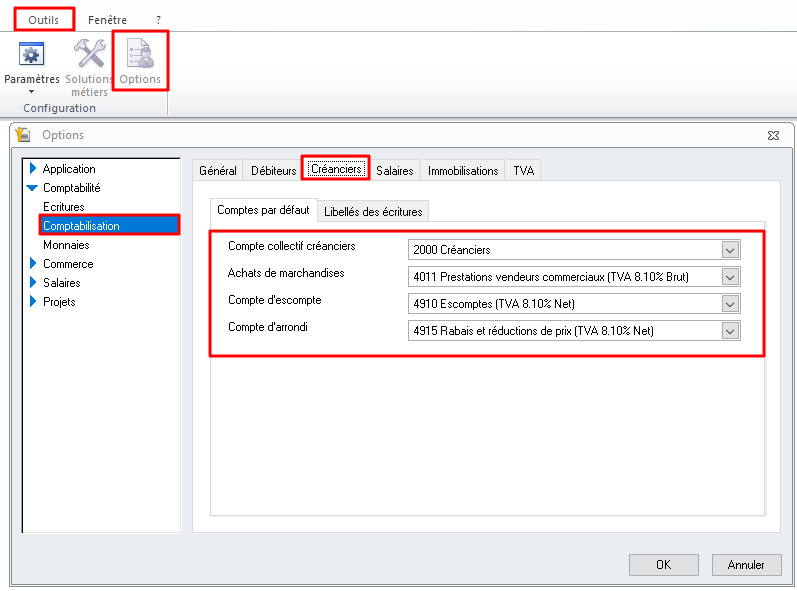Click the OK button

663,565
